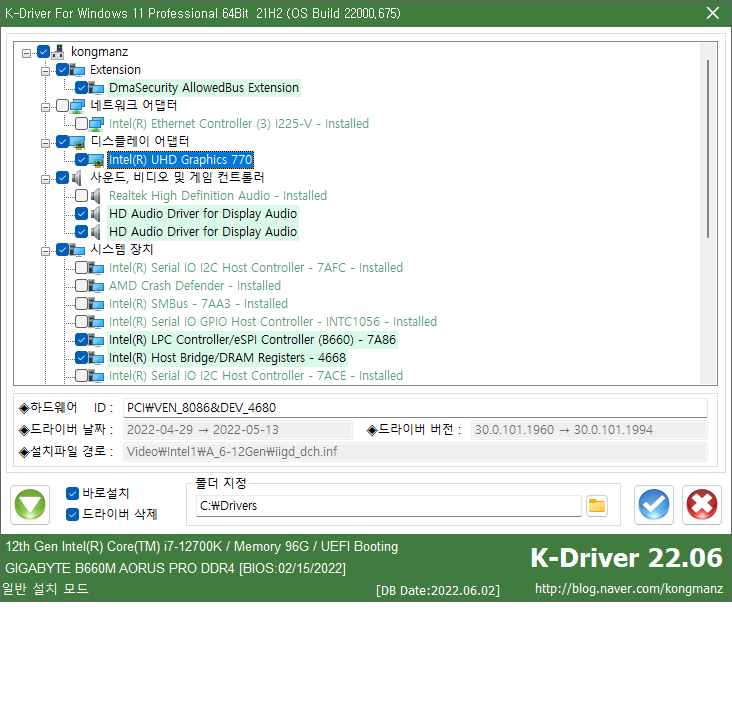
Task: Click the tree view vertical scrollbar
Action: coord(708,149)
